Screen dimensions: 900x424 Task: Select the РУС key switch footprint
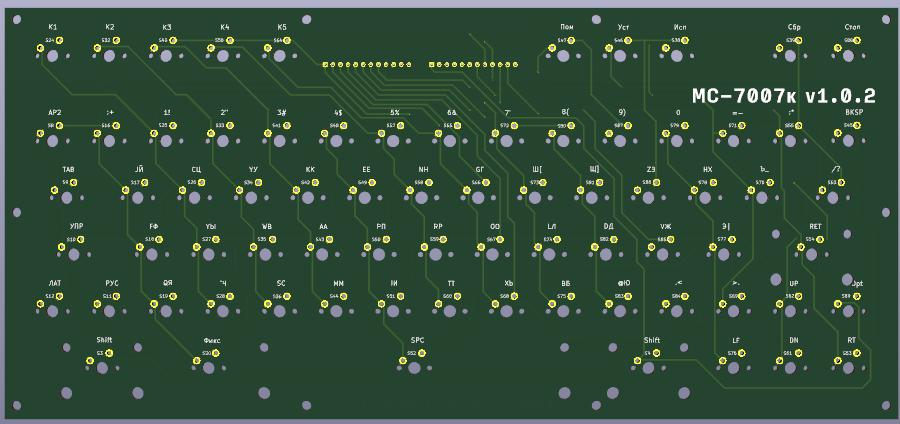click(x=111, y=312)
